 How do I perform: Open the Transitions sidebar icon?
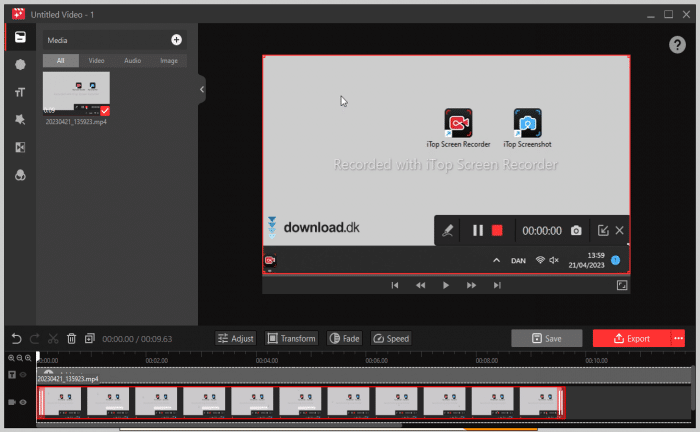(x=20, y=147)
